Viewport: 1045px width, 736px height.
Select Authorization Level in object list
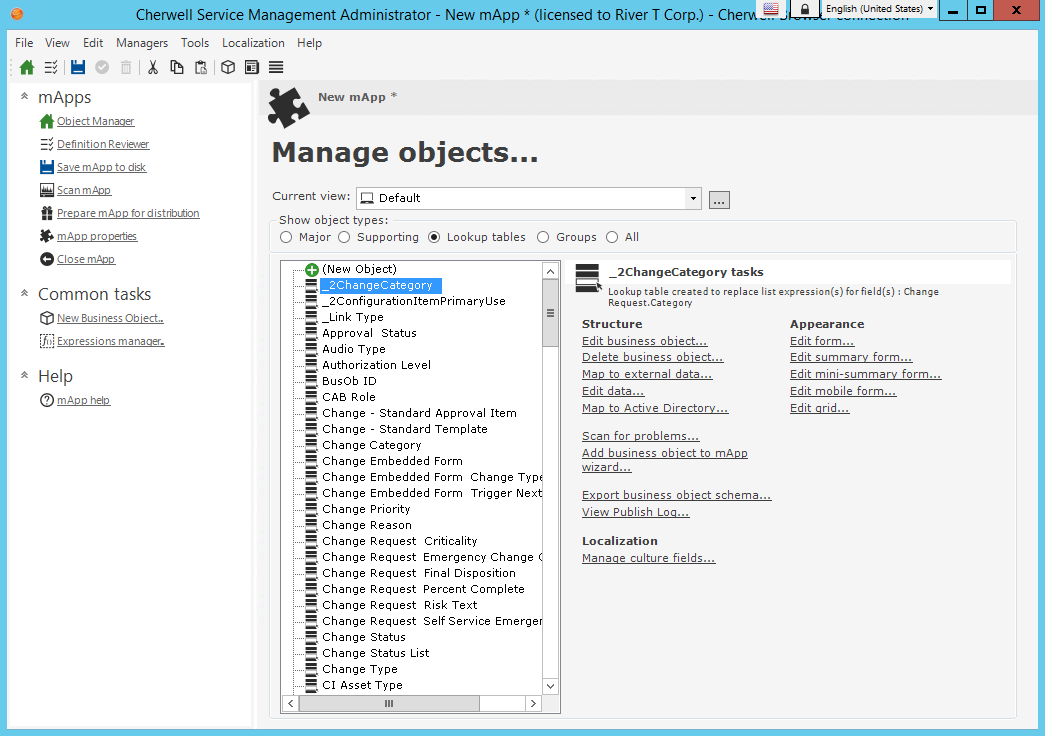pos(377,365)
